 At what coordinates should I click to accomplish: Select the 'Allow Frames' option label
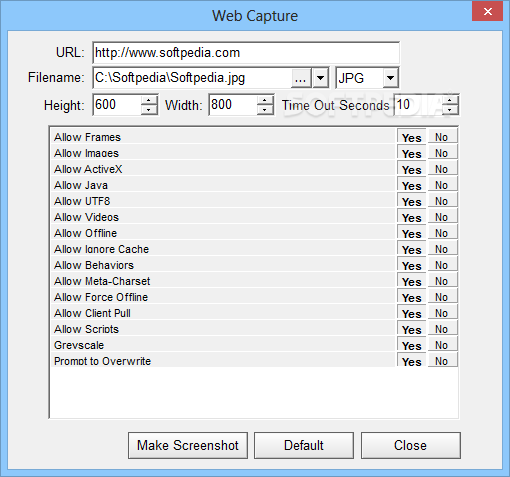87,137
